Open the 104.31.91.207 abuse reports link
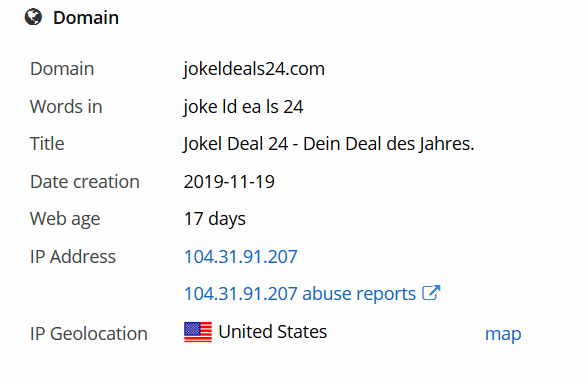Image resolution: width=587 pixels, height=378 pixels. [300, 293]
